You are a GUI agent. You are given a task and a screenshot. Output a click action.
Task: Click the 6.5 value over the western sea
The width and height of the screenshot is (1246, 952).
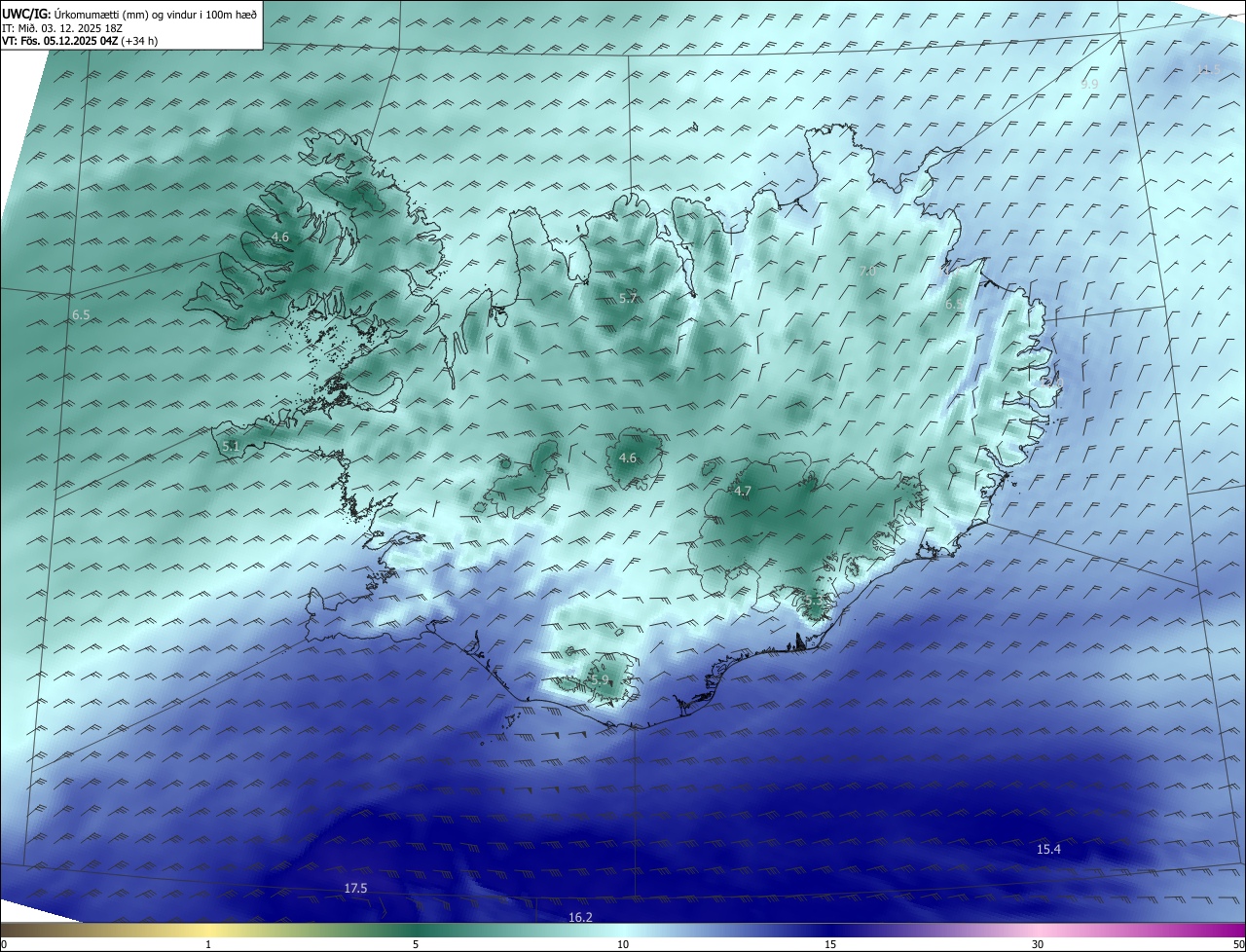[x=81, y=315]
